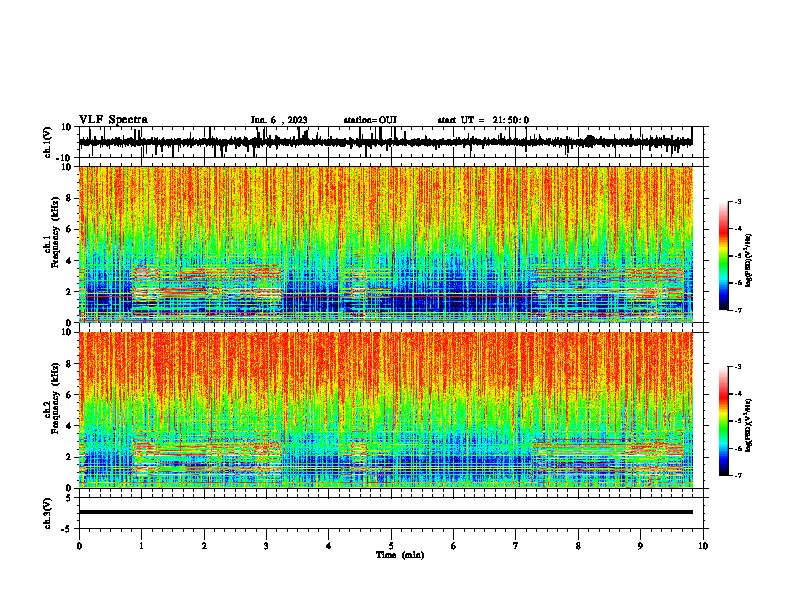This screenshot has height=612, width=792.
Task: Click the "-3" label on ch.1 color bar
Action: click(738, 201)
